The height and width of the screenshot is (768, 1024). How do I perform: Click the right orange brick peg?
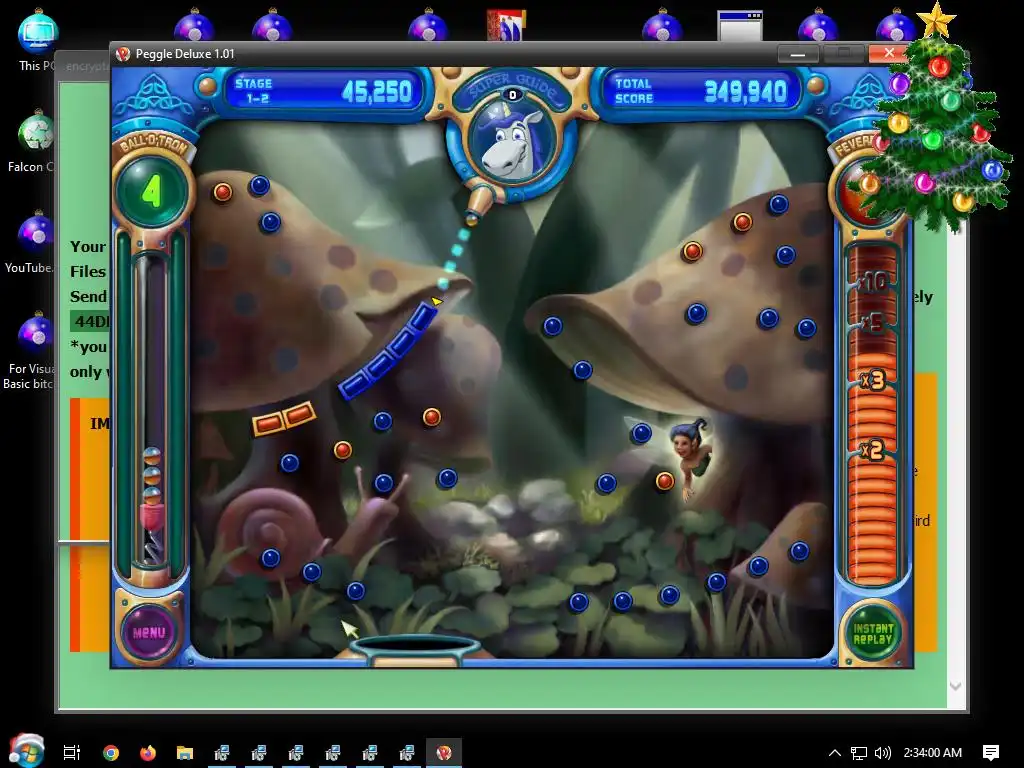pyautogui.click(x=299, y=415)
